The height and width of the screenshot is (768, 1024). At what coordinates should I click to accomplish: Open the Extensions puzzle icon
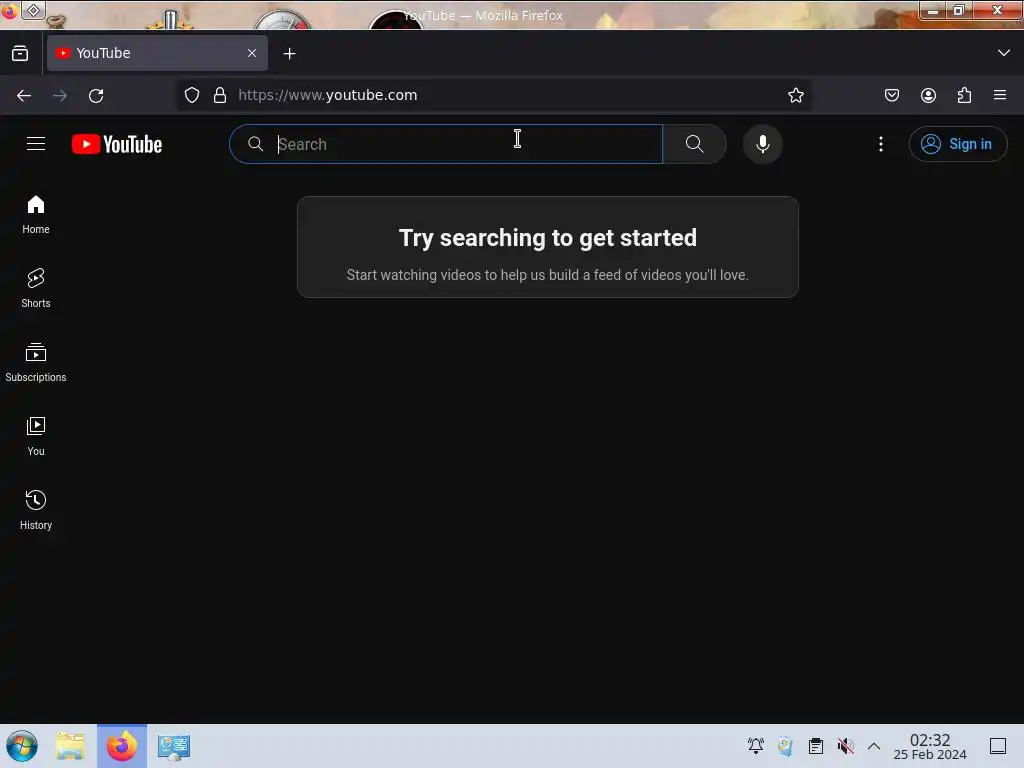[964, 95]
